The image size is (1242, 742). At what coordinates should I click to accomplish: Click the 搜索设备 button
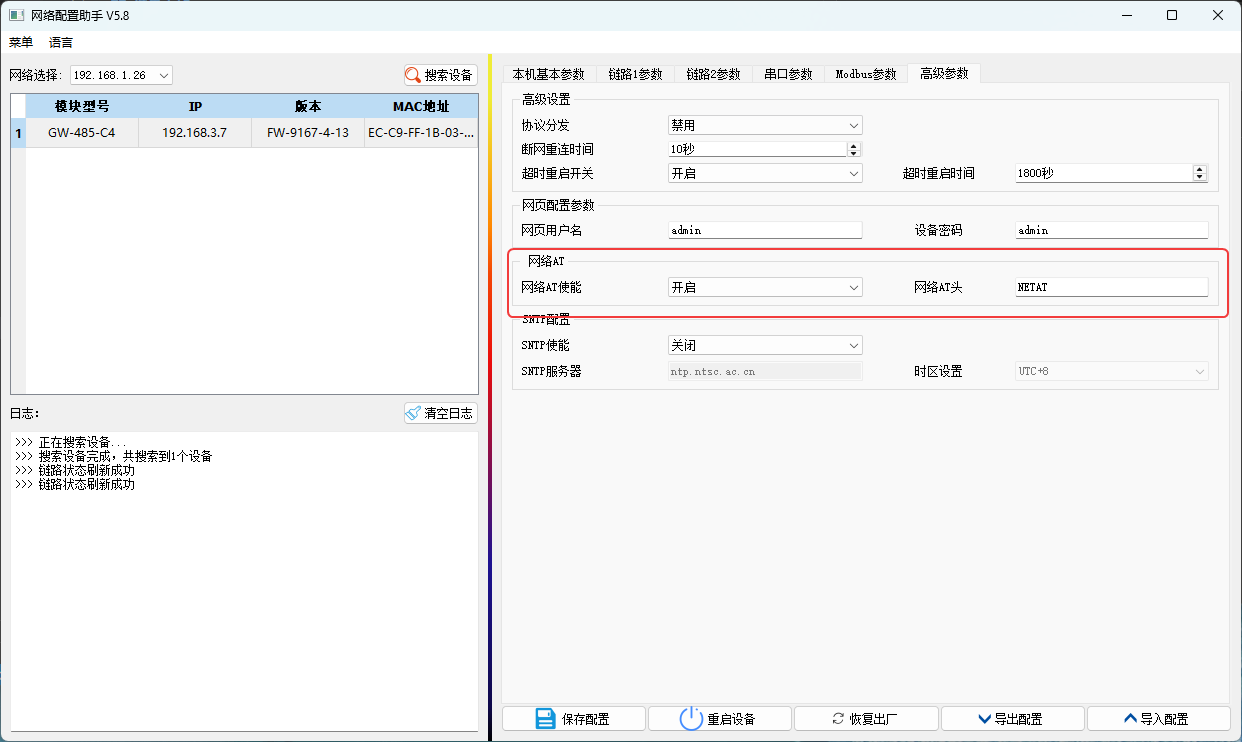coord(440,74)
